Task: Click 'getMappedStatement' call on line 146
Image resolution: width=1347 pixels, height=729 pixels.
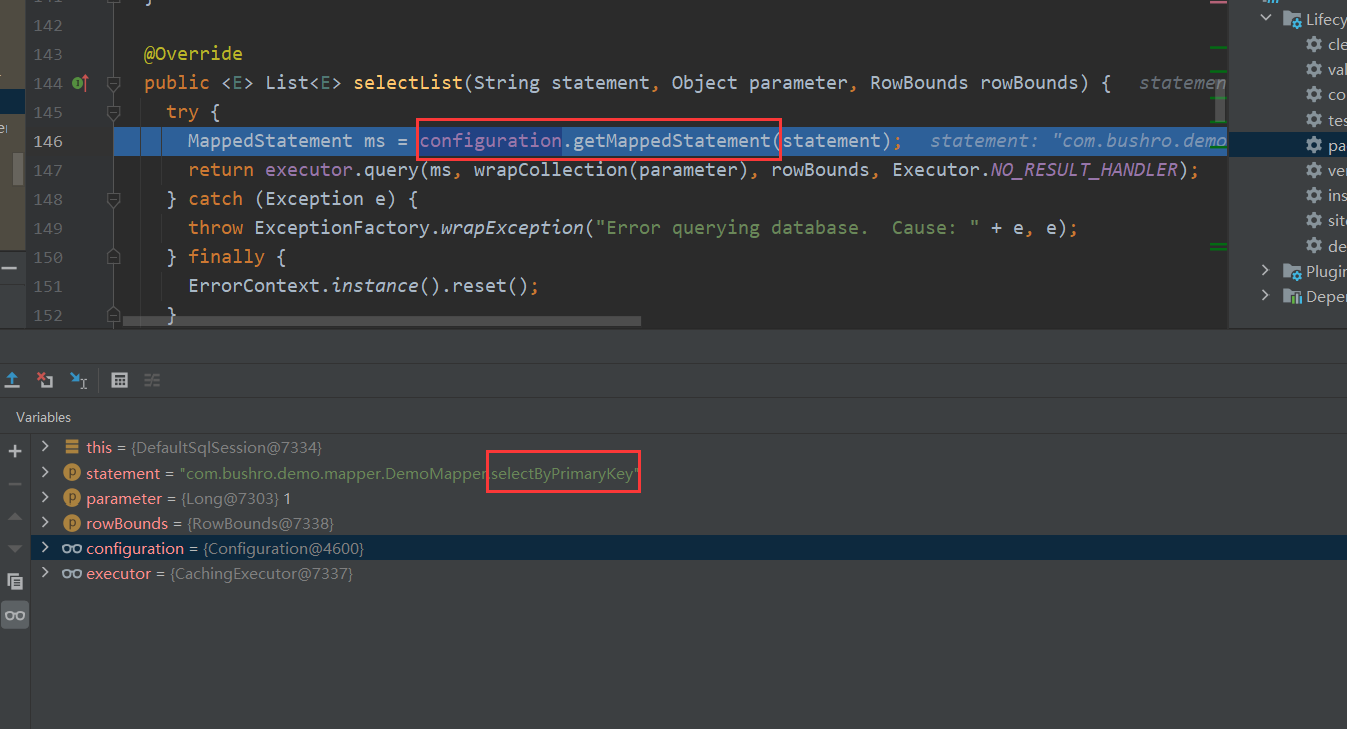Action: click(x=672, y=141)
